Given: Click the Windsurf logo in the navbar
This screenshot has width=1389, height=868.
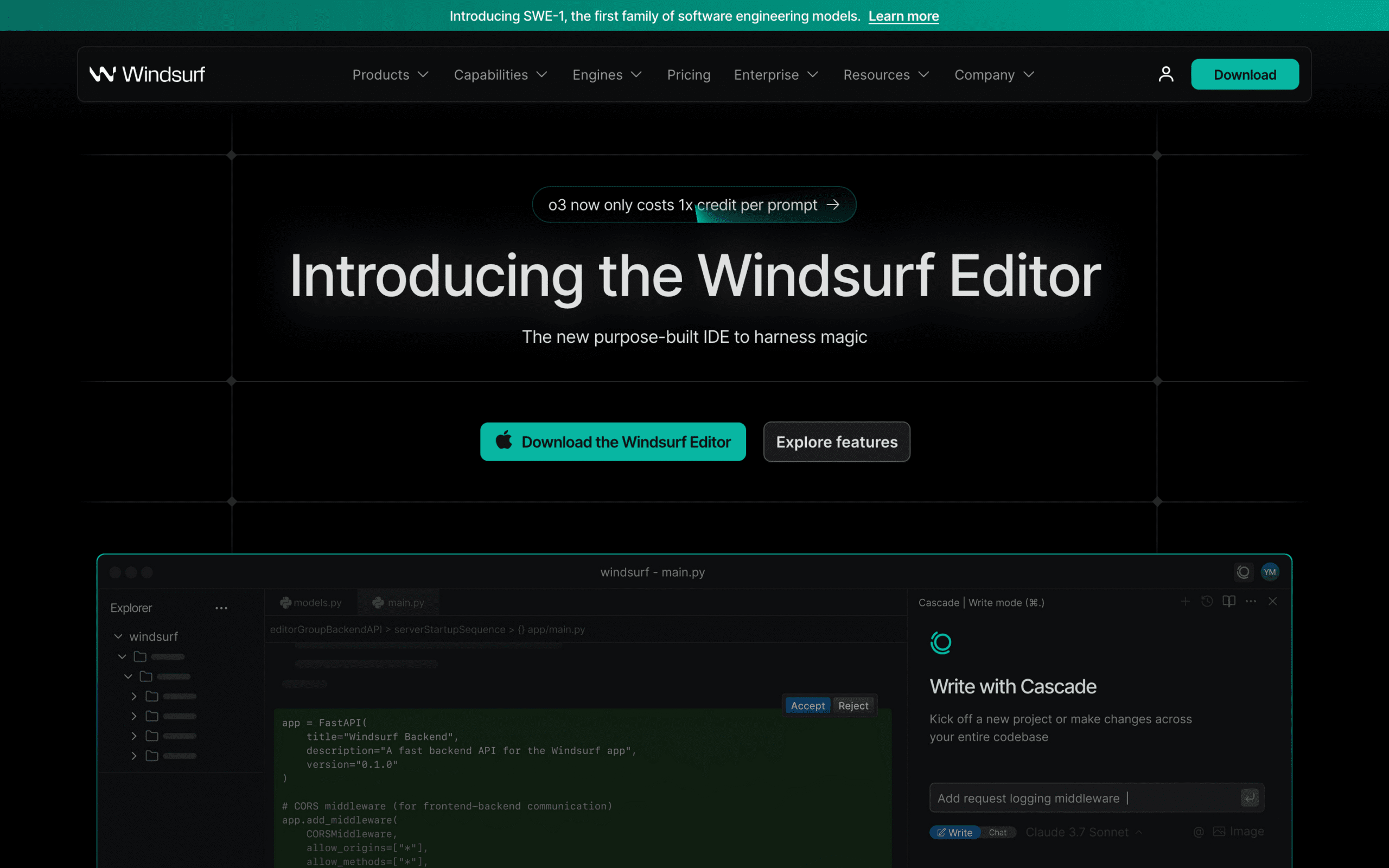Looking at the screenshot, I should [147, 74].
